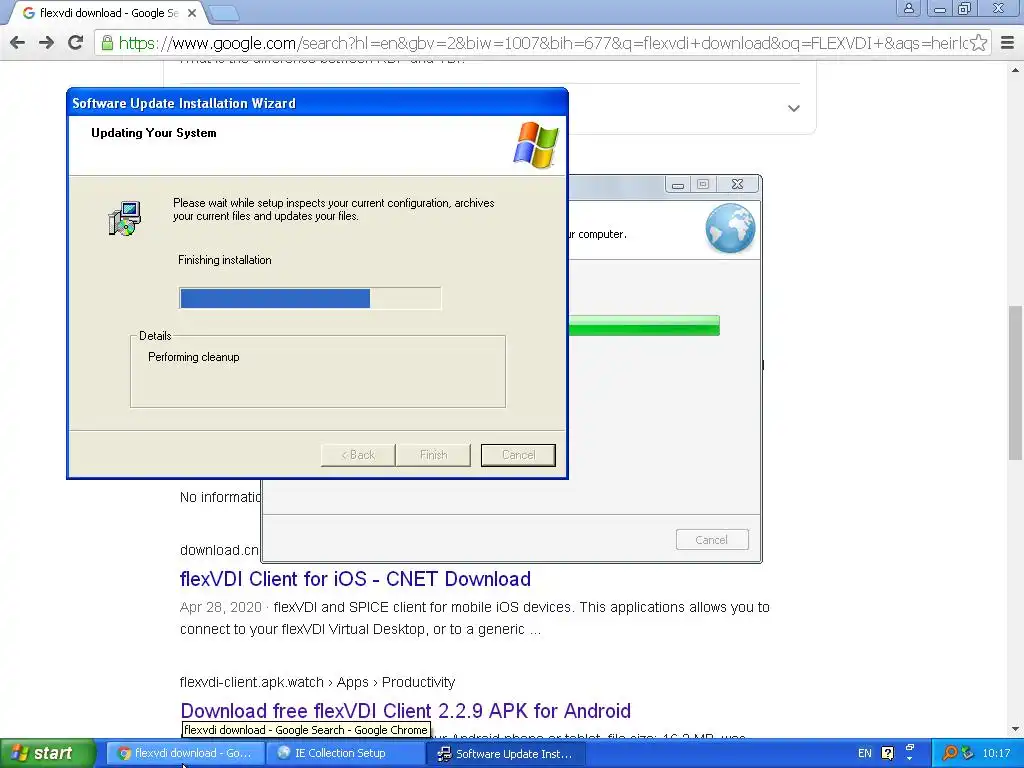
Task: Click the Windows flag logo in wizard
Action: 536,145
